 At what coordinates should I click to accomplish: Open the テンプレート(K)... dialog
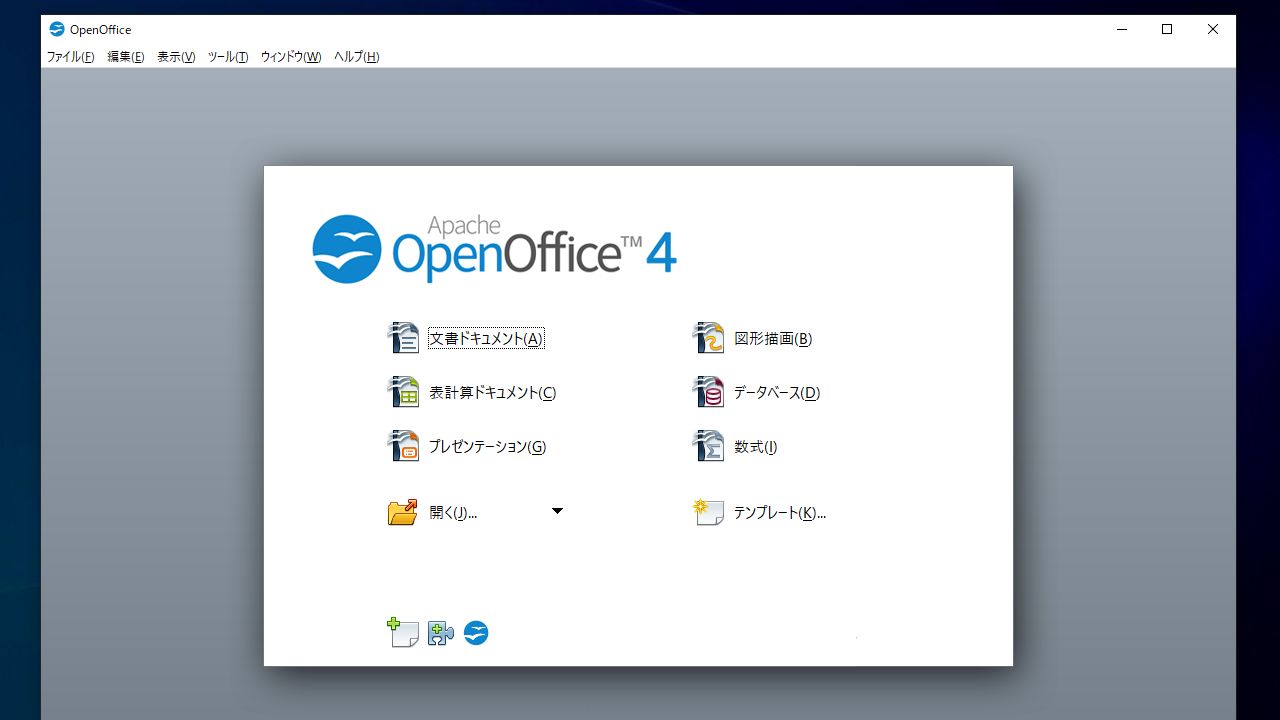(x=780, y=513)
